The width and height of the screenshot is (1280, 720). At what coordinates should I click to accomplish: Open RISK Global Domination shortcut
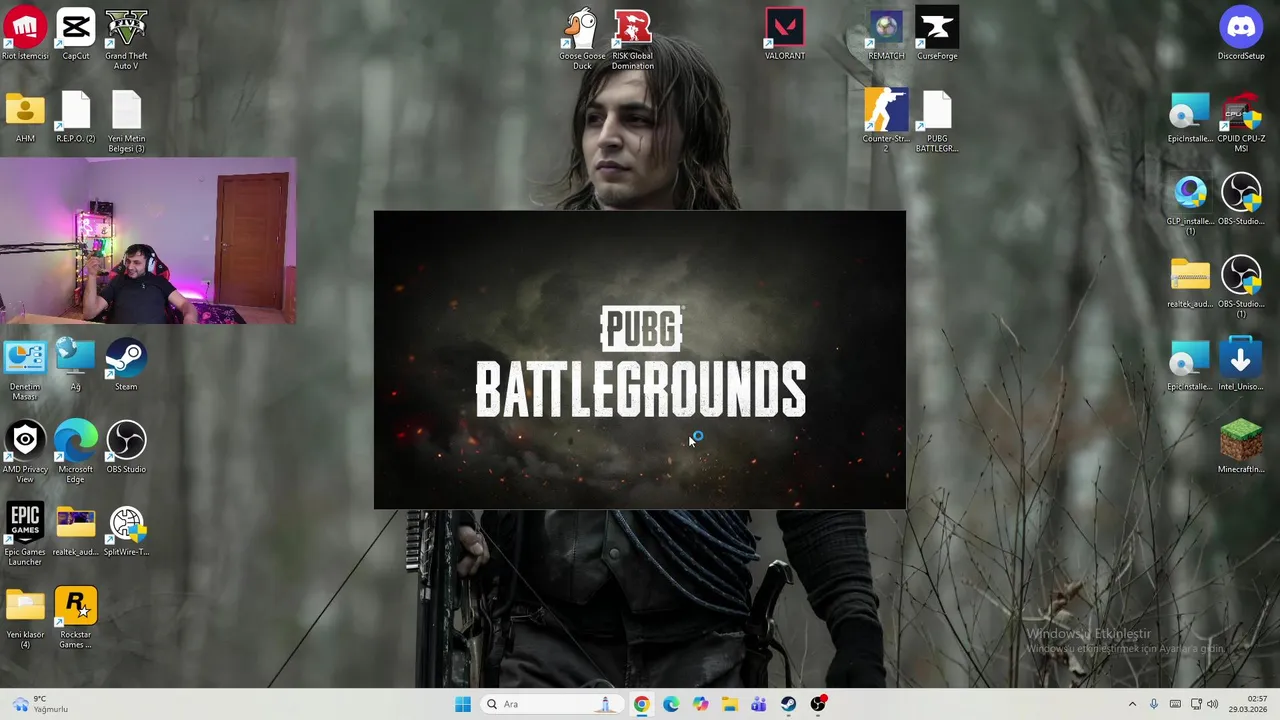pyautogui.click(x=632, y=40)
